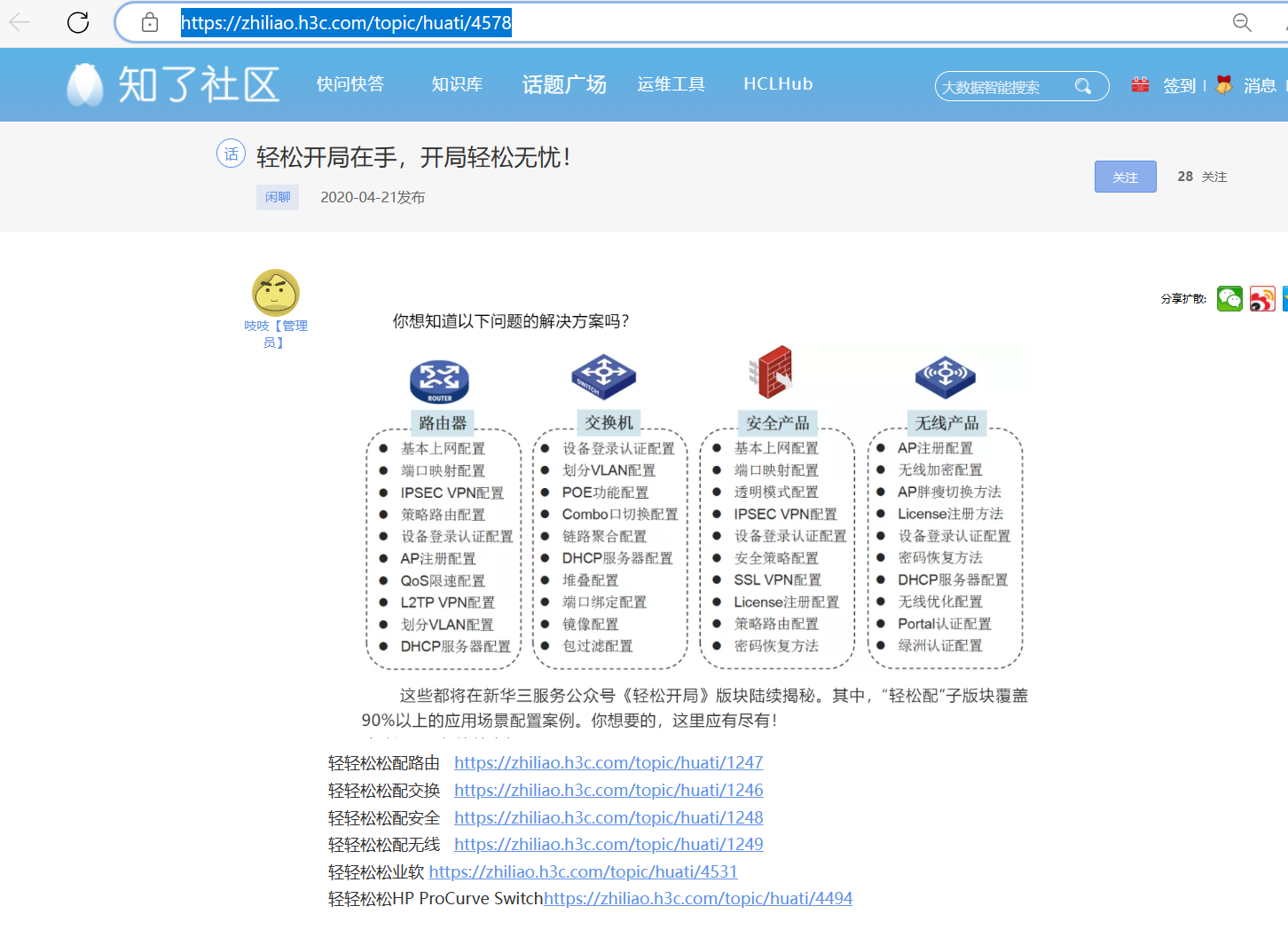Viewport: 1288px width, 930px height.
Task: Click the POE功能配置 list item
Action: (x=605, y=493)
